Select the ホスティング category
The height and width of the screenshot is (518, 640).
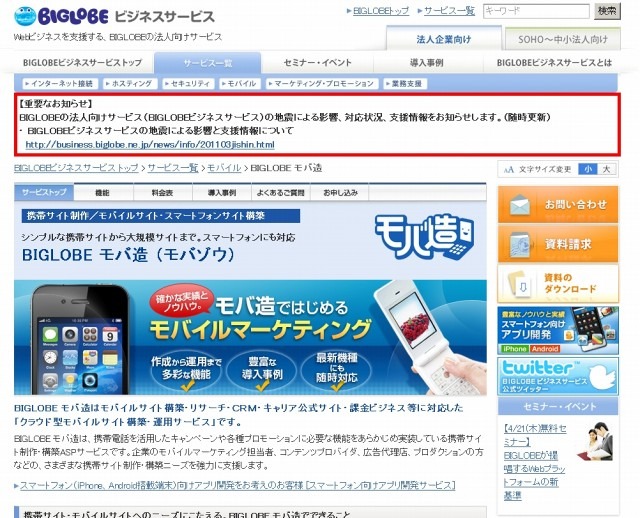pyautogui.click(x=130, y=84)
